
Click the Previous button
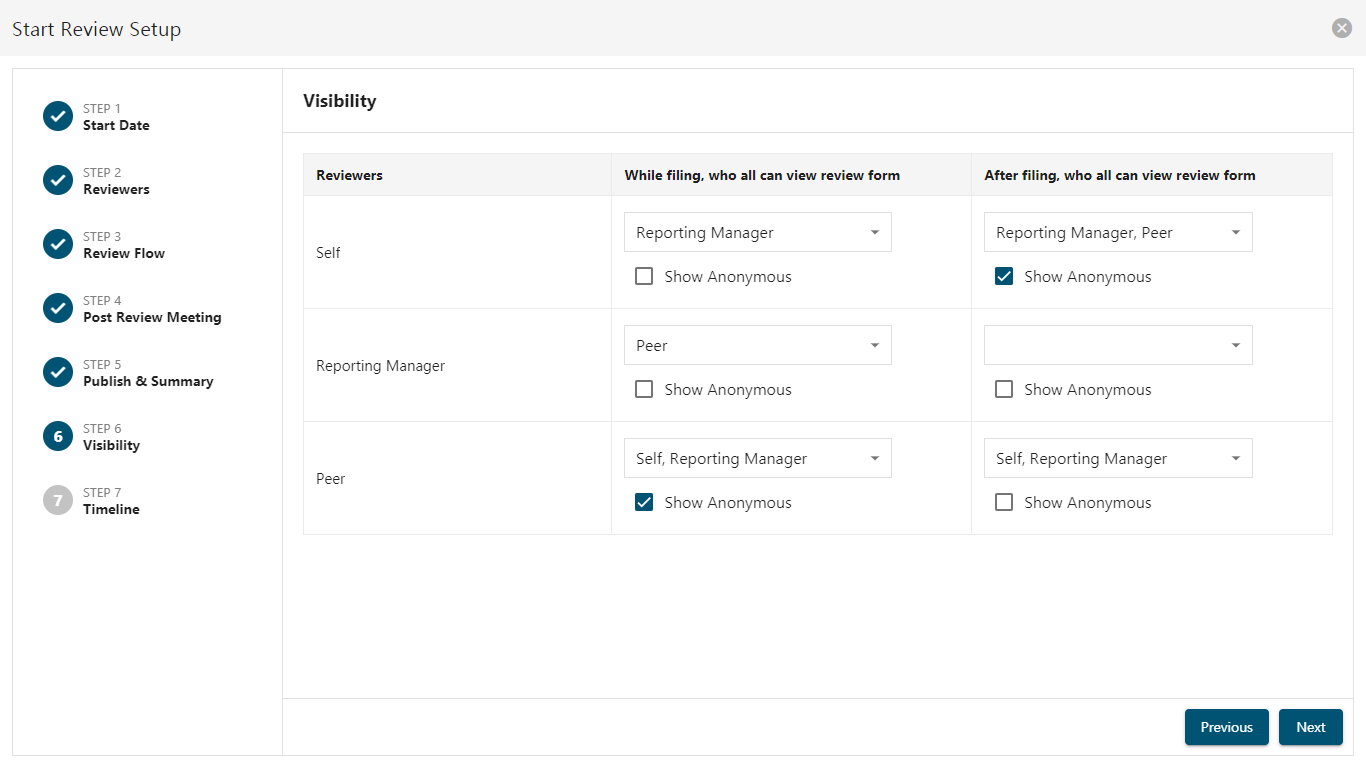click(x=1227, y=727)
